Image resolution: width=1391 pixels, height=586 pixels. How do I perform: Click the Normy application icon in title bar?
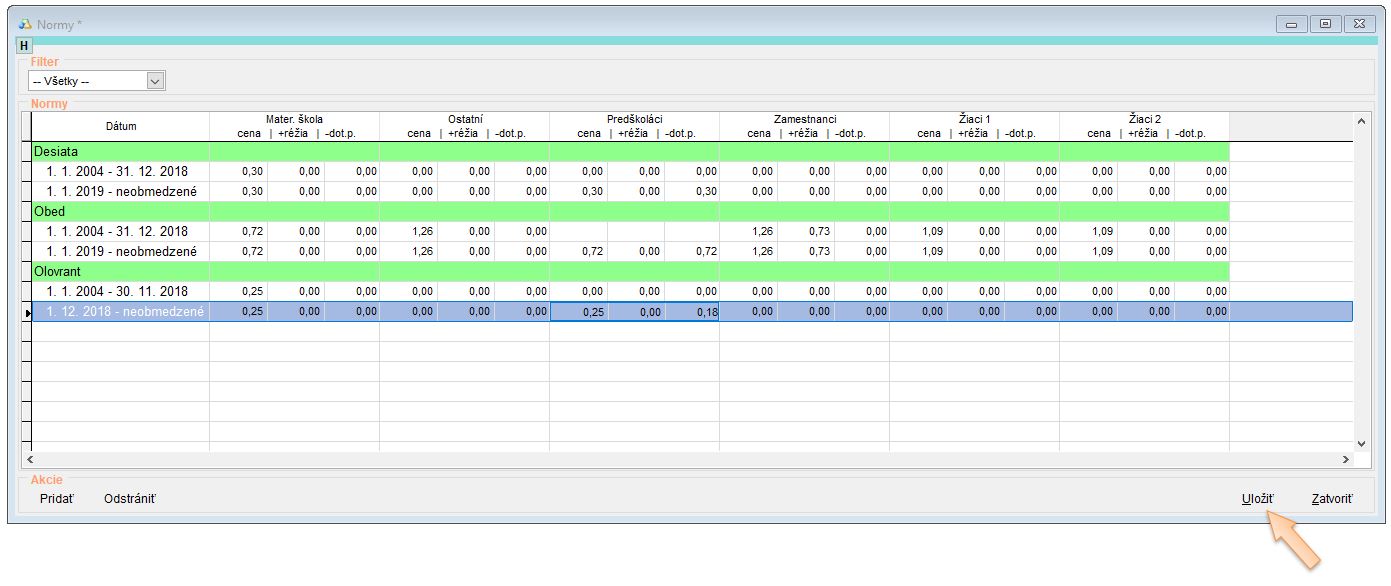point(26,24)
